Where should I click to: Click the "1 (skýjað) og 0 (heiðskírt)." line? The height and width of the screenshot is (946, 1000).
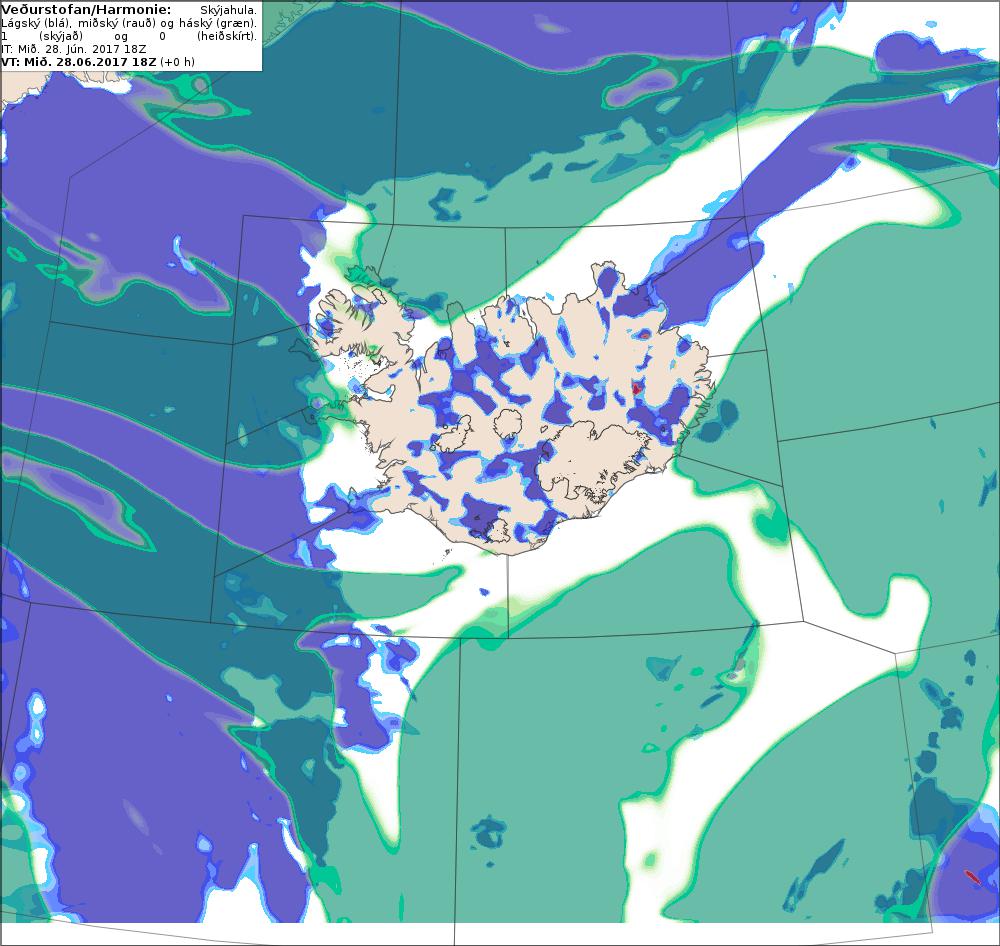click(129, 36)
